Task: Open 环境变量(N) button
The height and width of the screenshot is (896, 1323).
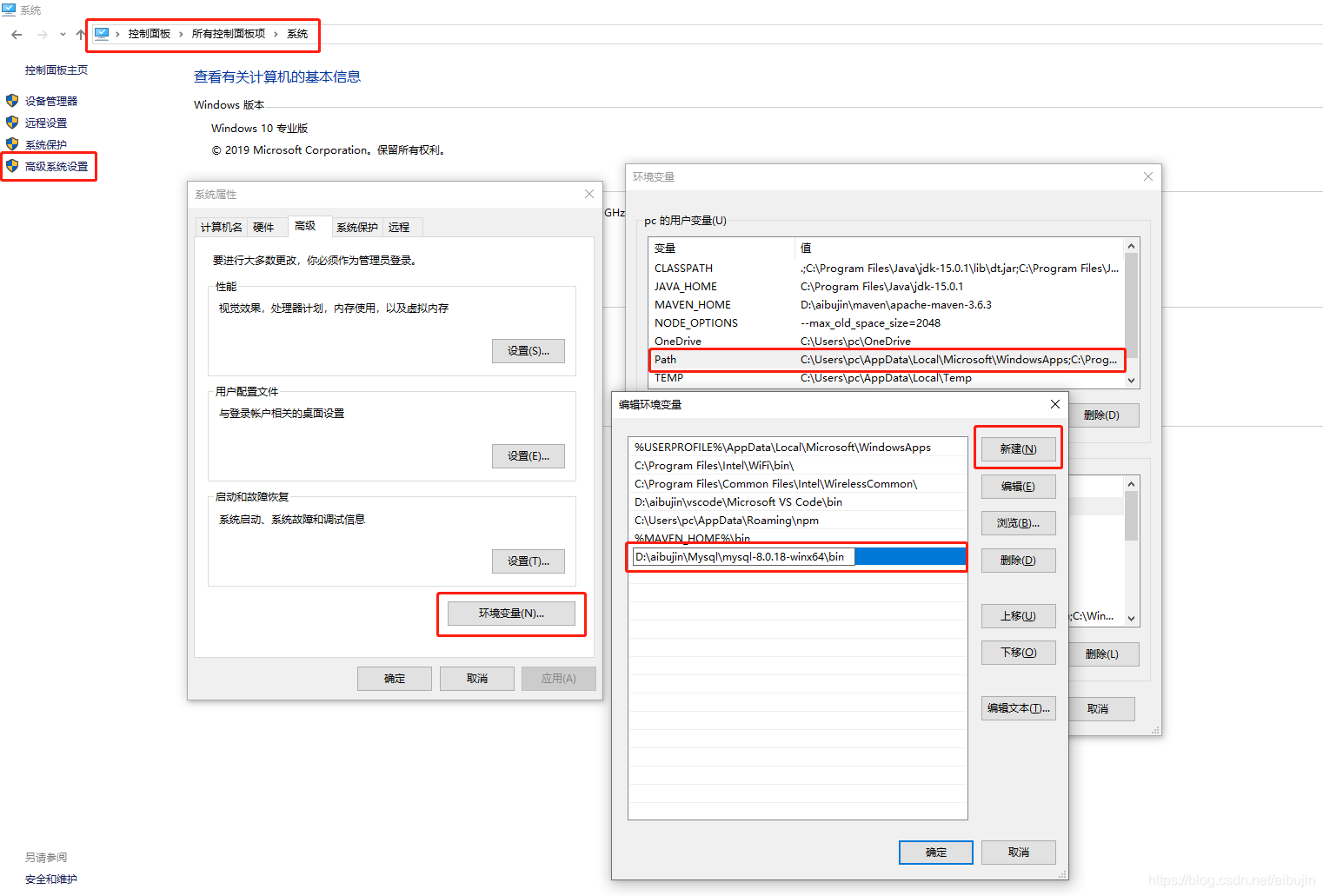Action: tap(511, 614)
